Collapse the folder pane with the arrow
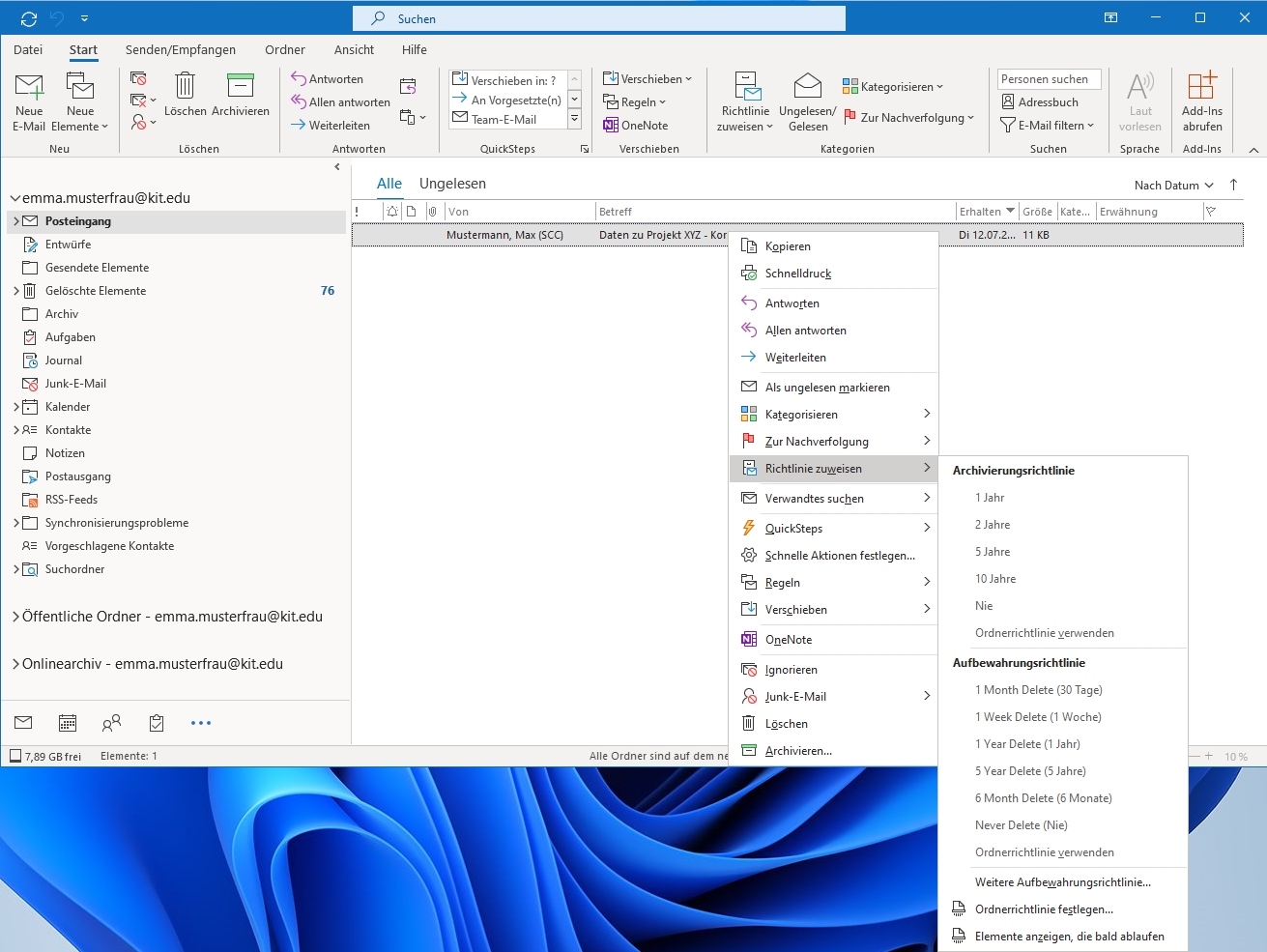This screenshot has height=952, width=1267. (x=336, y=167)
